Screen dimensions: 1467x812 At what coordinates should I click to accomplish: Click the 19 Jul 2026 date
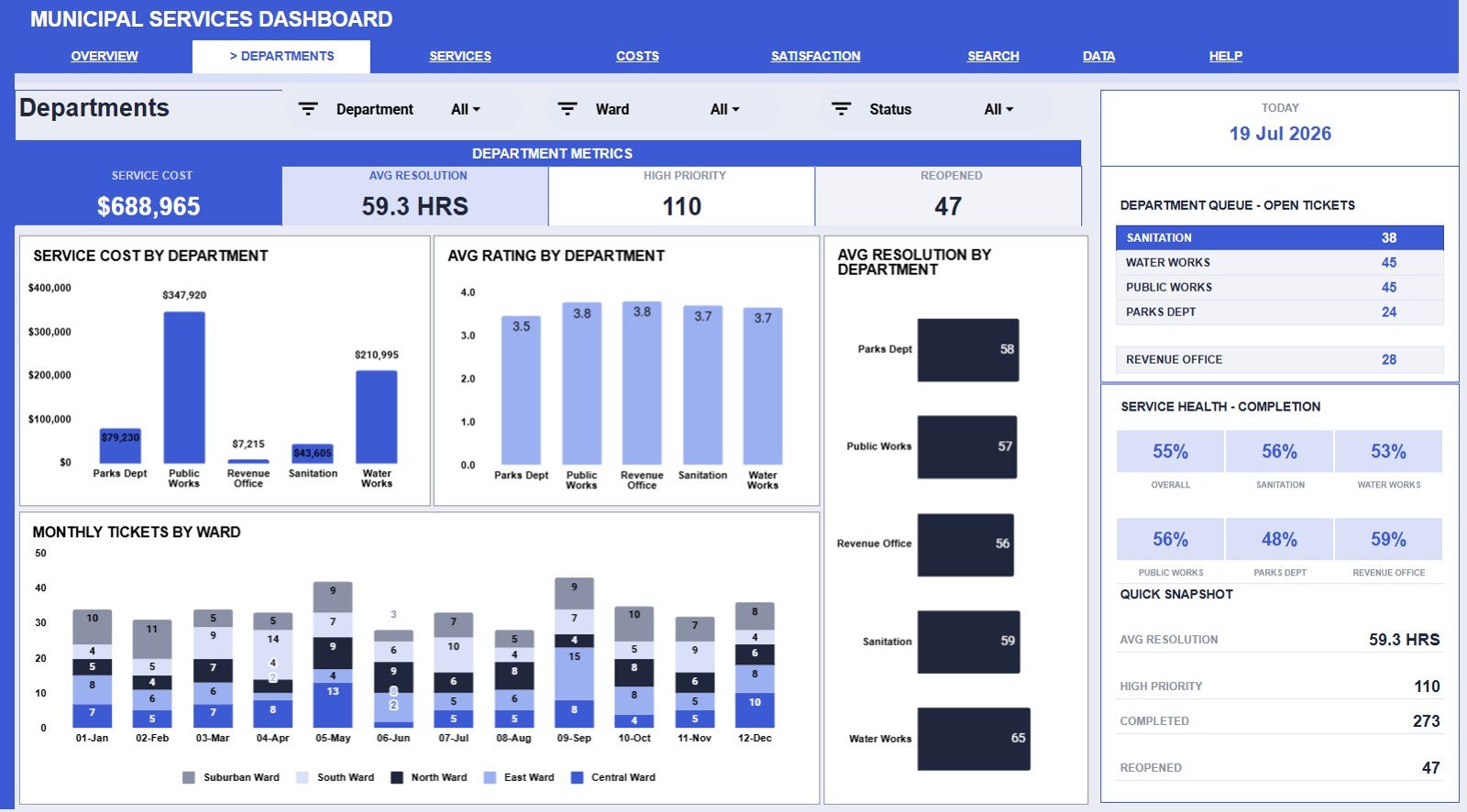click(x=1280, y=134)
